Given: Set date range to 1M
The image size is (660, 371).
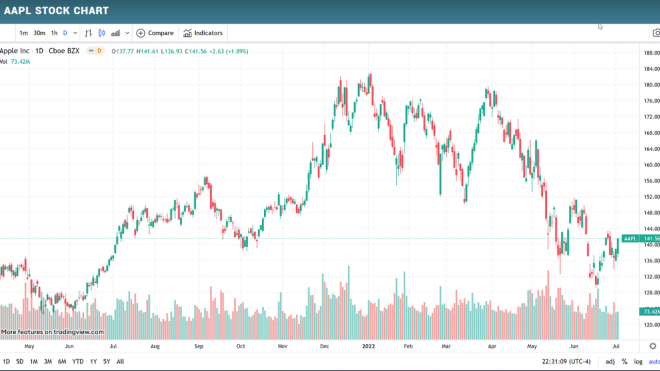Looking at the screenshot, I should (34, 361).
